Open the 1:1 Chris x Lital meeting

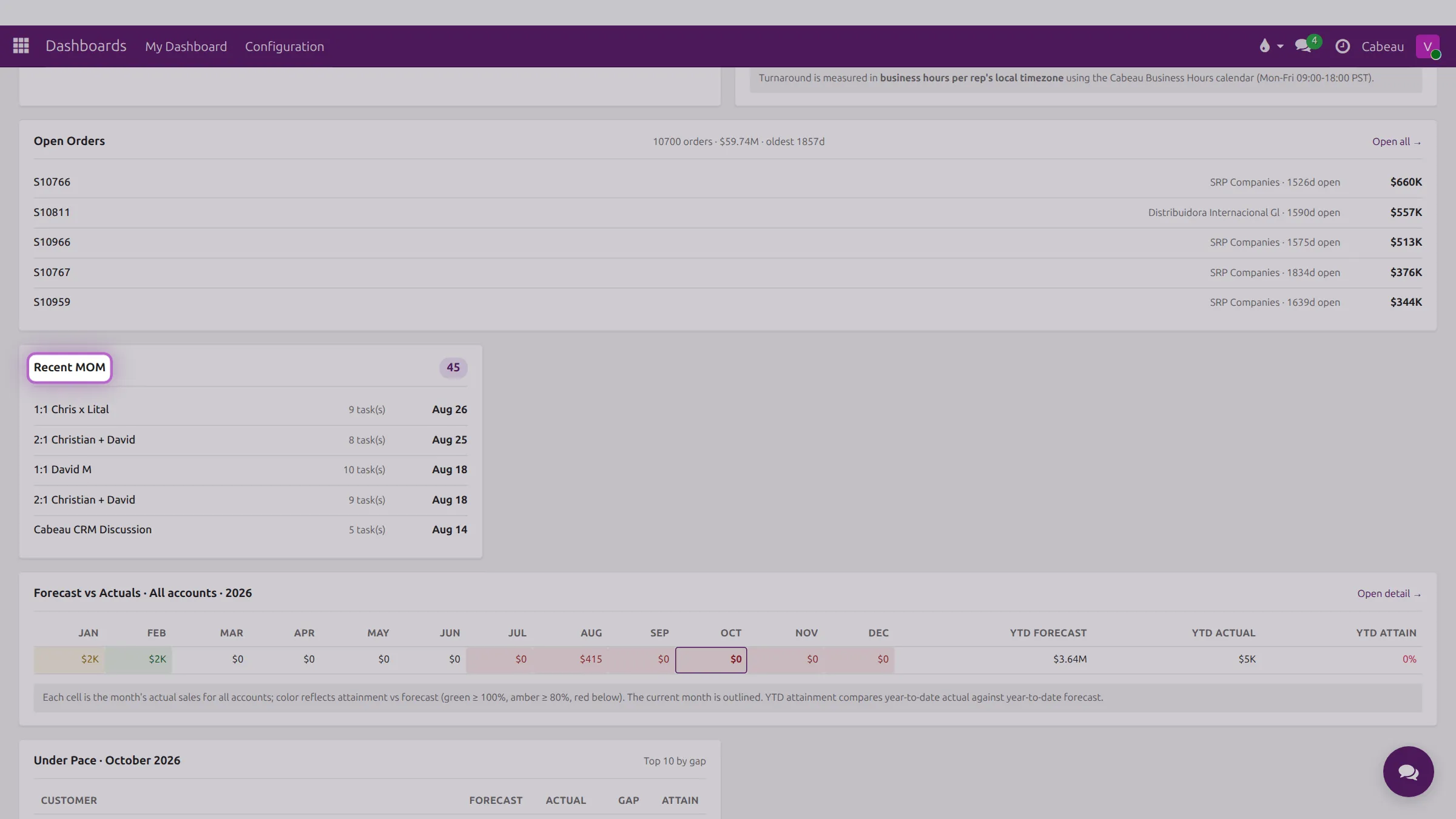point(251,409)
